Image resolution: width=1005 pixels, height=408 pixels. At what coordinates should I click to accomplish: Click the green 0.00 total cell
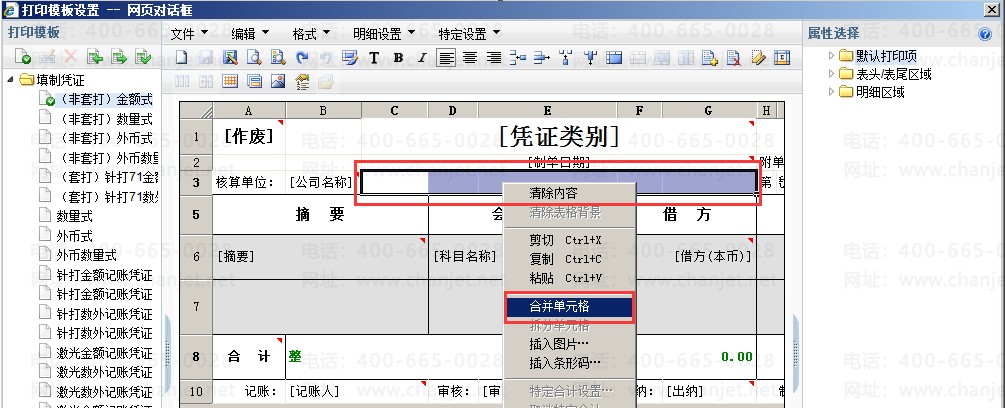[736, 357]
